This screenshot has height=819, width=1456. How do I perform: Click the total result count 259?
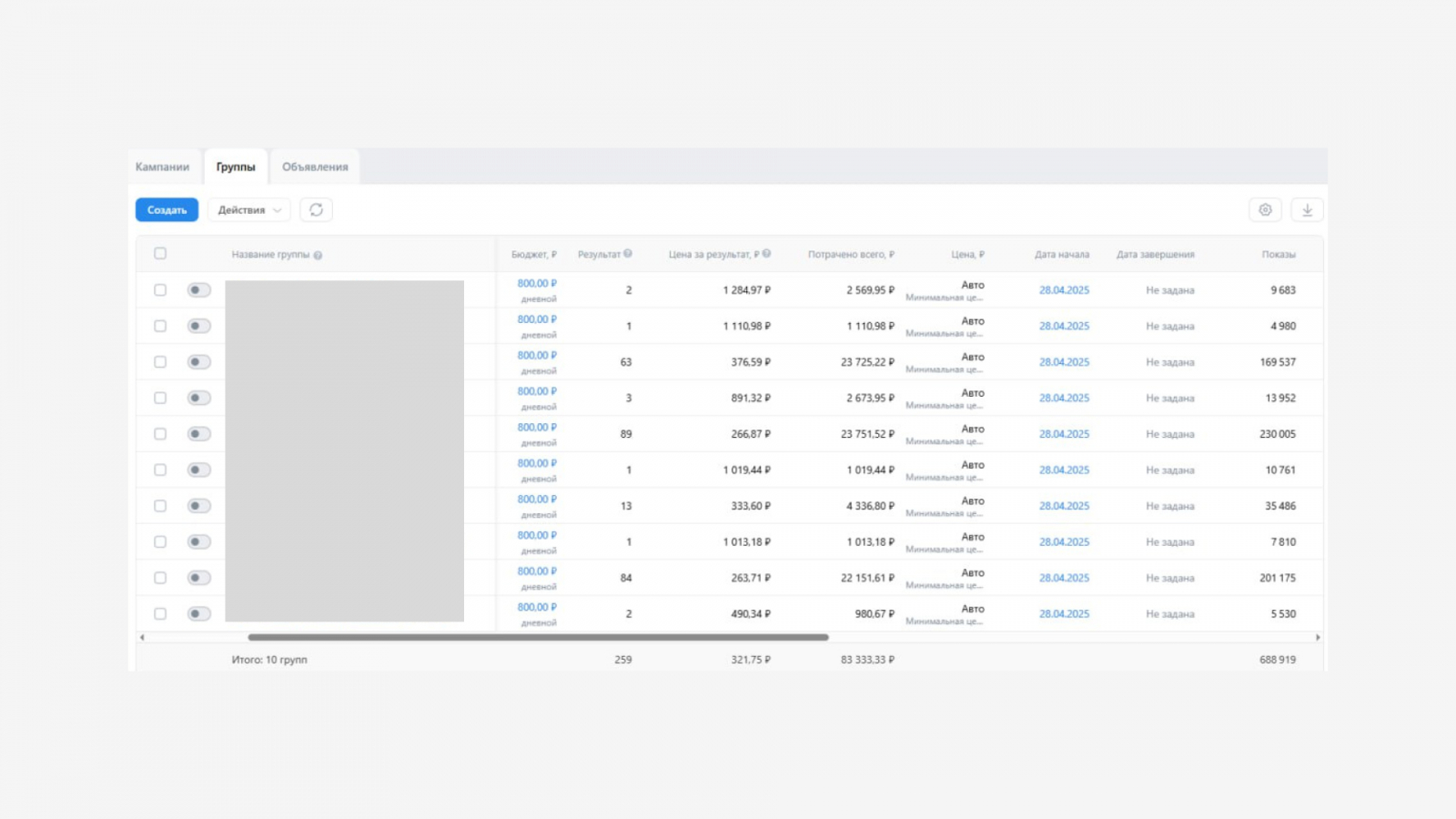click(623, 660)
